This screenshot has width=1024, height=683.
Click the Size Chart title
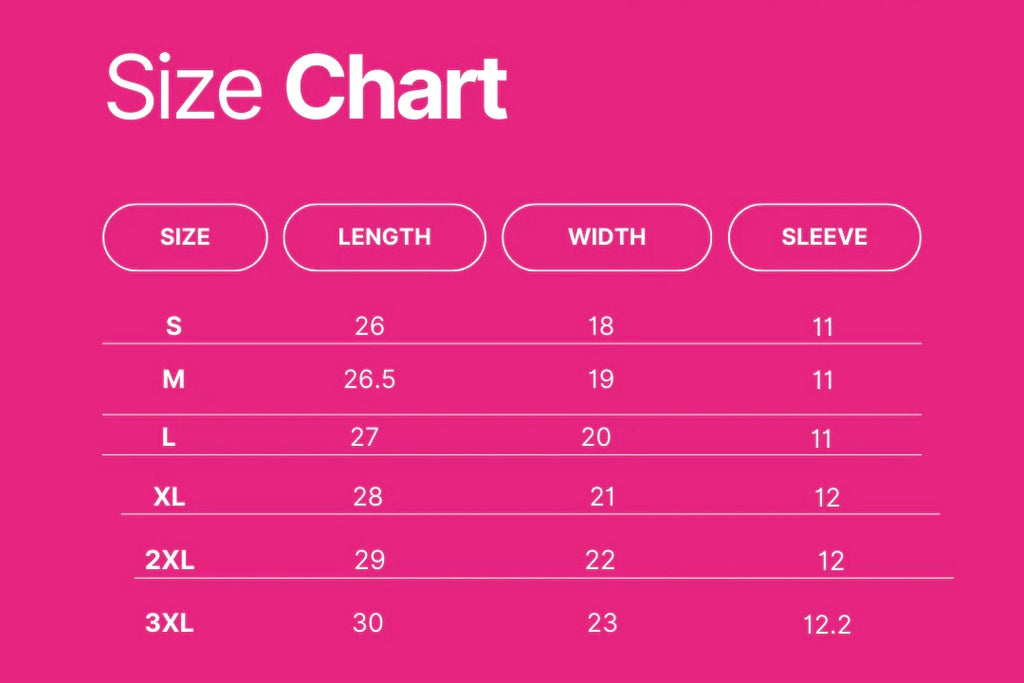[x=306, y=90]
